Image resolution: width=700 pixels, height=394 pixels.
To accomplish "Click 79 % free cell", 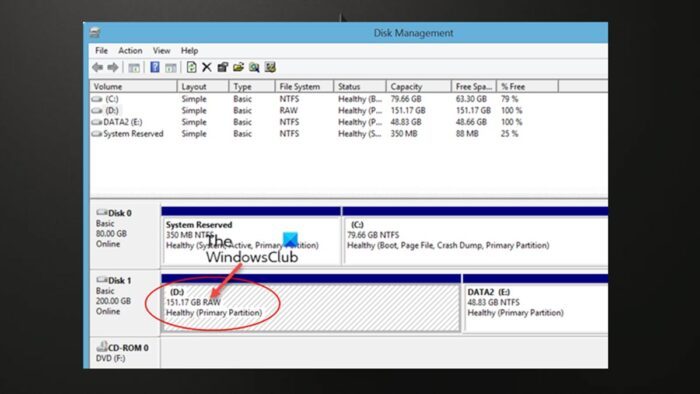I will [x=509, y=99].
